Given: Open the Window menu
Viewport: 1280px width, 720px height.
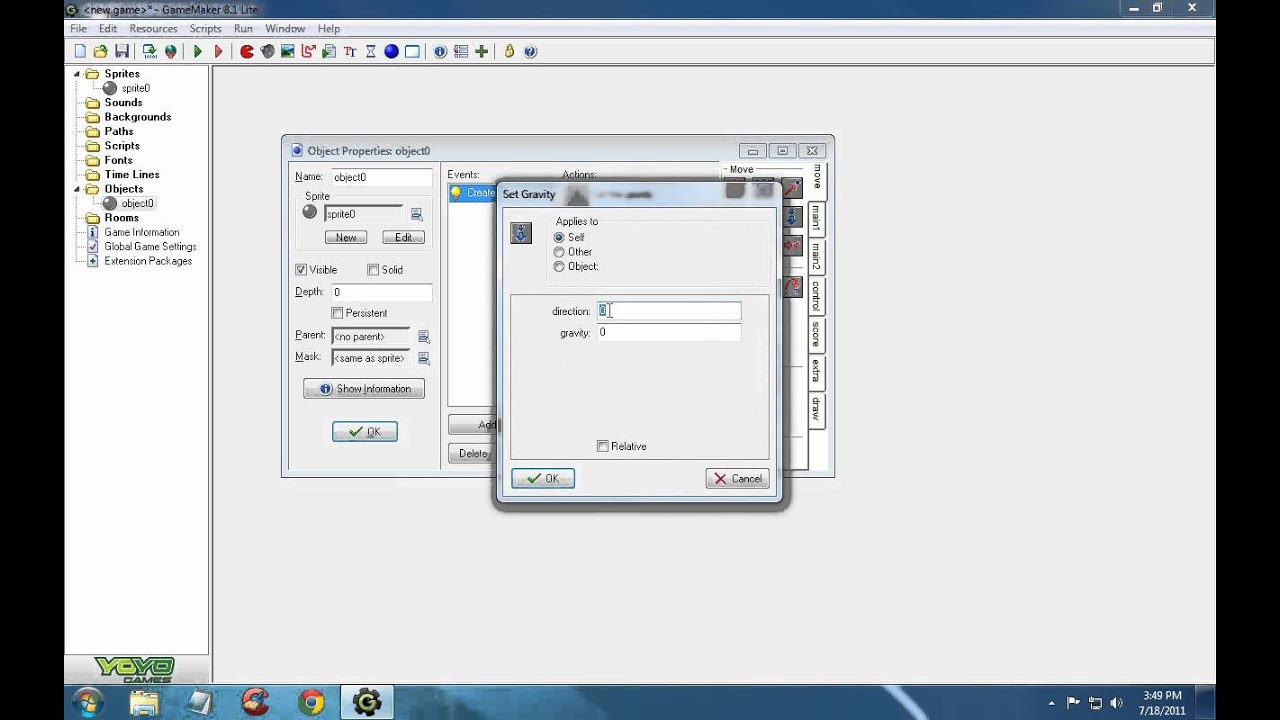Looking at the screenshot, I should pos(285,29).
